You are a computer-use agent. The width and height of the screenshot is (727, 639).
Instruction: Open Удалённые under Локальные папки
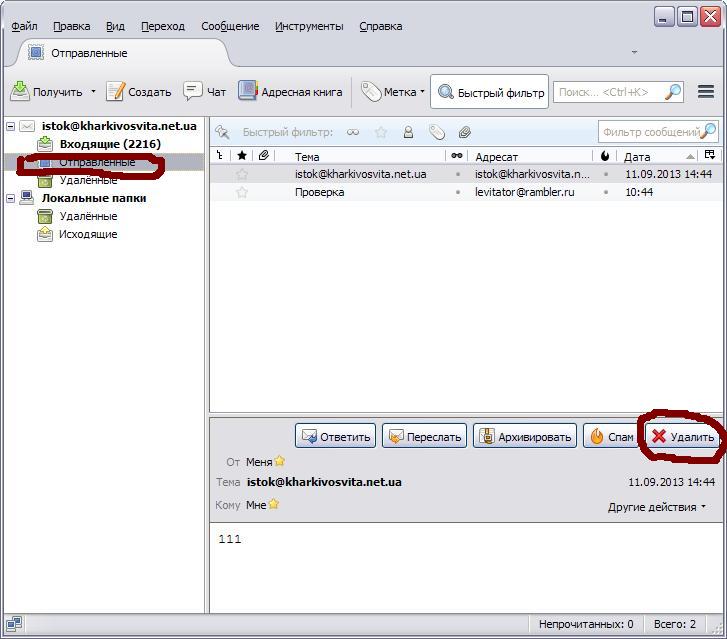click(x=88, y=217)
